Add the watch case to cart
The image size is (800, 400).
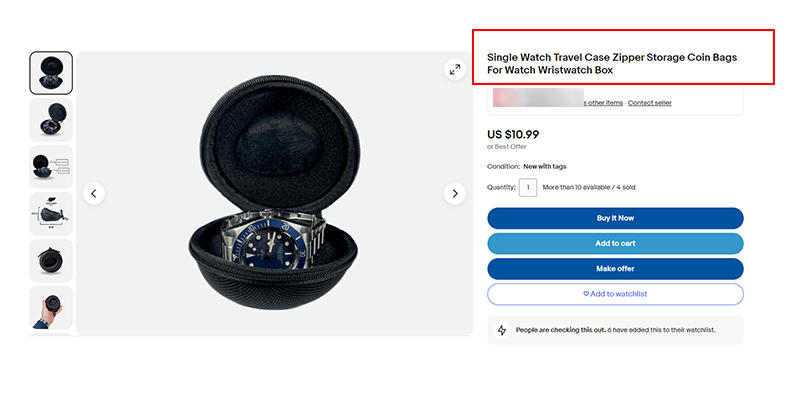point(615,243)
